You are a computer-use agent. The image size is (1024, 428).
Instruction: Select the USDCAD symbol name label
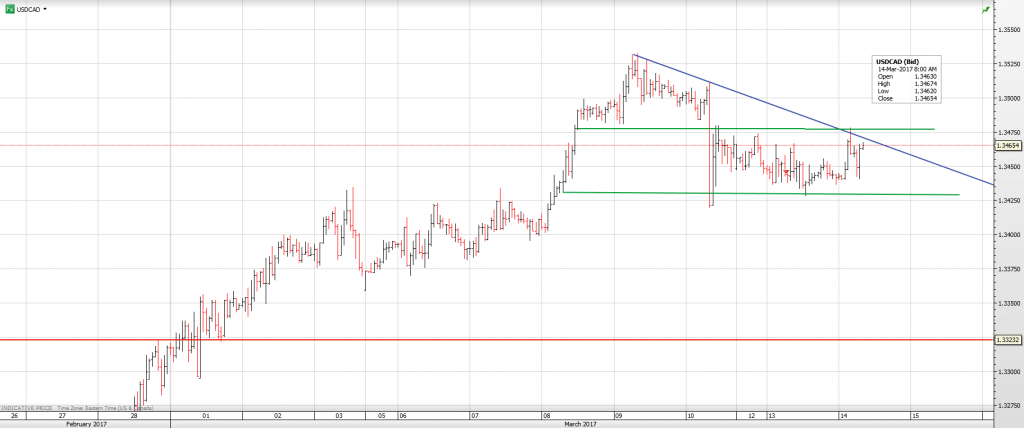[x=28, y=9]
